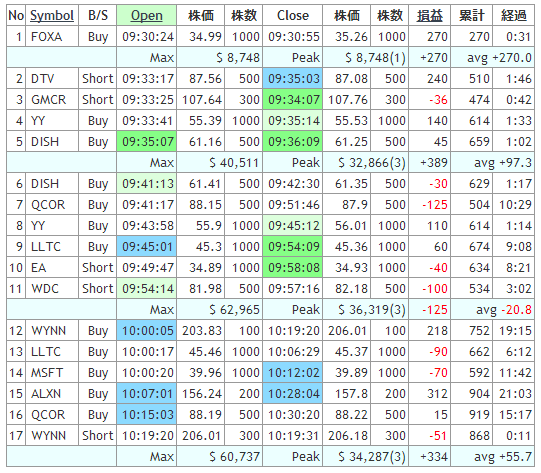
Task: Click green close time 09:34:07
Action: coord(294,100)
